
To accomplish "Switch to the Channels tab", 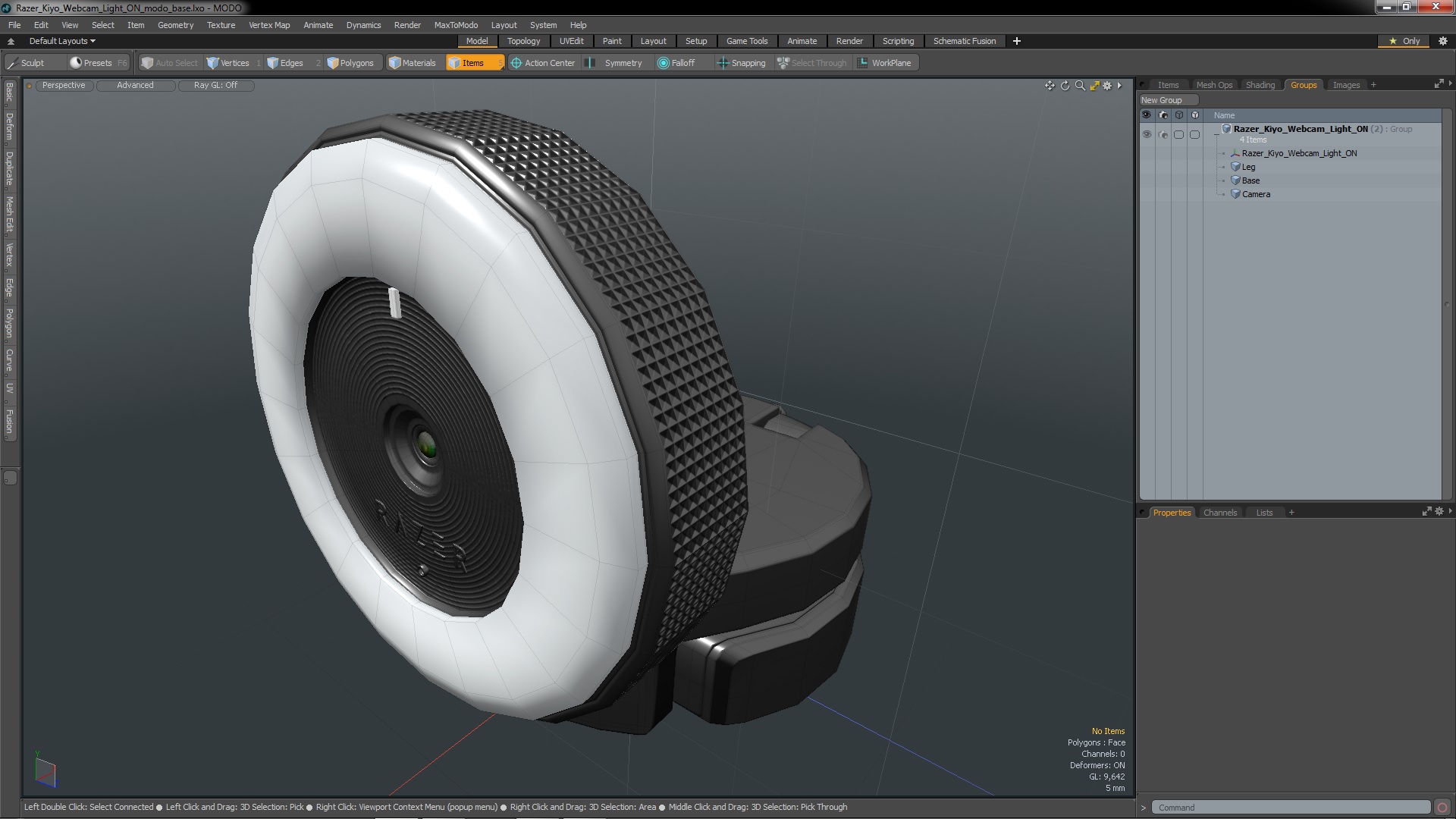I will [x=1219, y=513].
